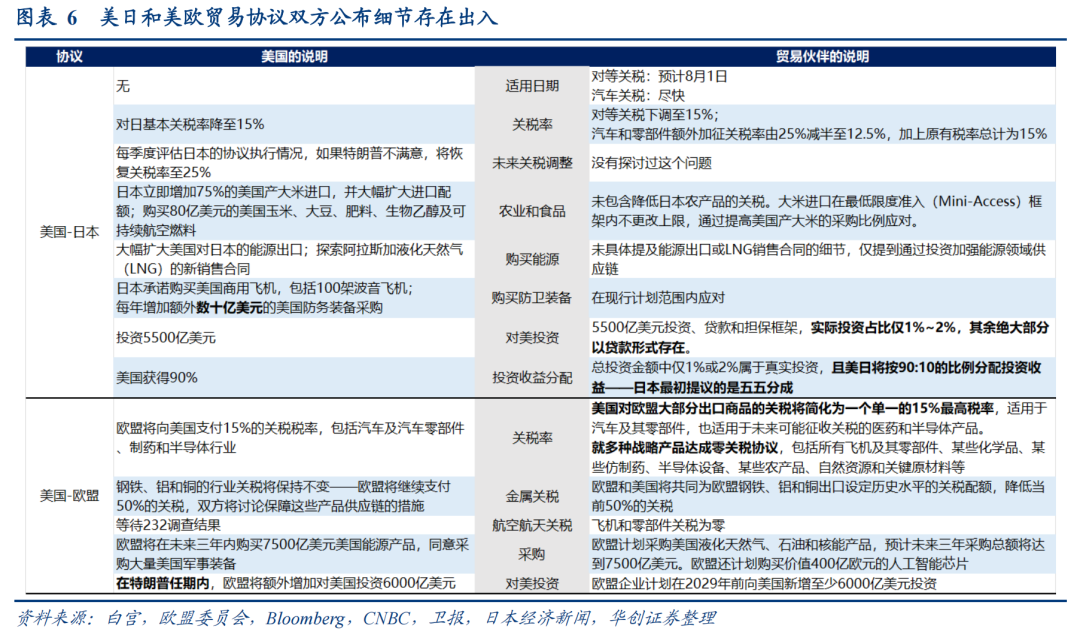Select the "协议" column header
Viewport: 1080px width, 638px height.
click(69, 56)
